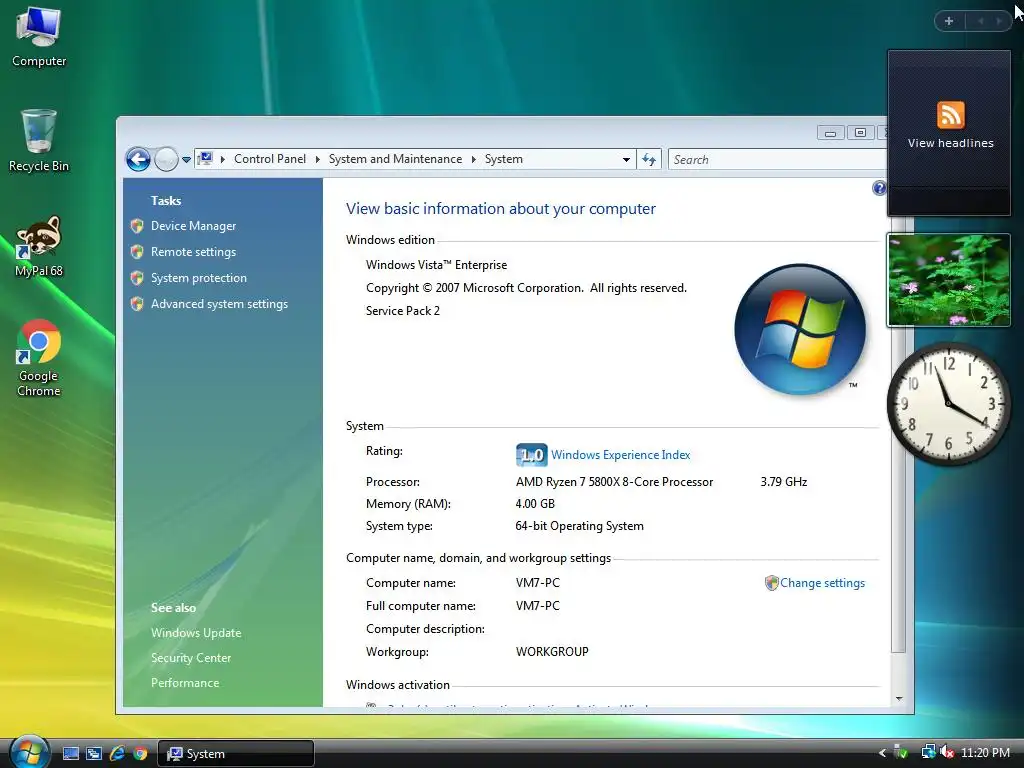This screenshot has width=1024, height=768.
Task: Click the network tray icon
Action: [x=927, y=752]
